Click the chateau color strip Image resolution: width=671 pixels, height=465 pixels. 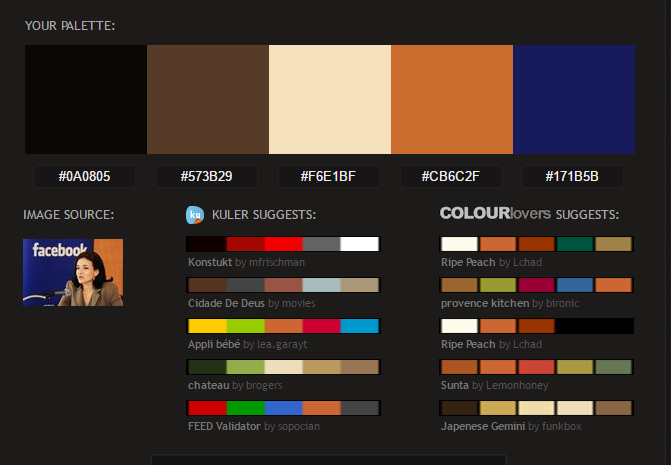coord(283,367)
